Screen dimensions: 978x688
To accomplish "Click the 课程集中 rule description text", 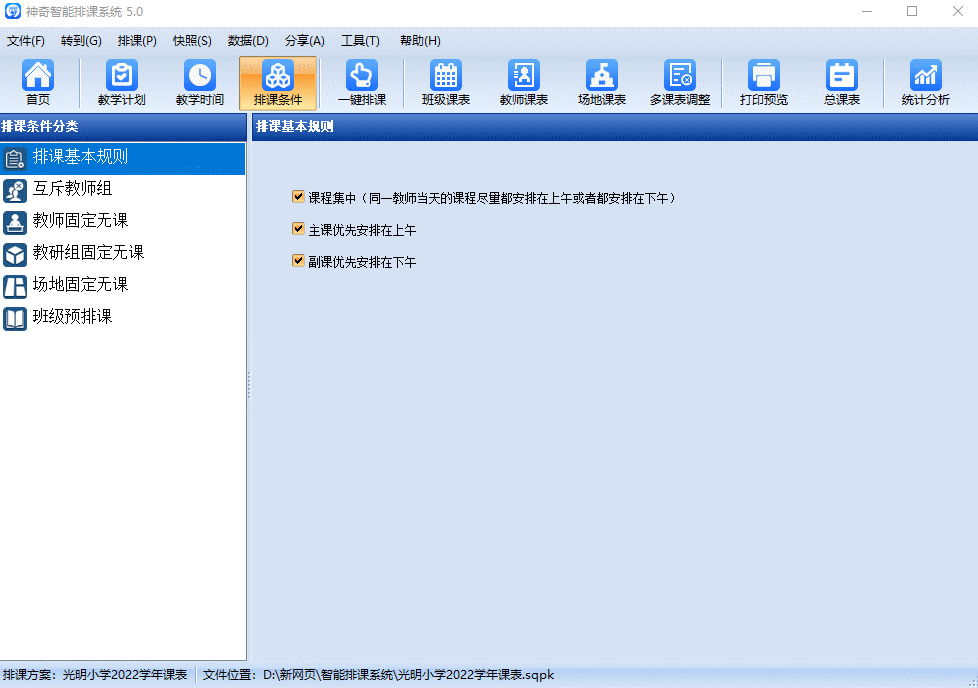I will pyautogui.click(x=491, y=198).
